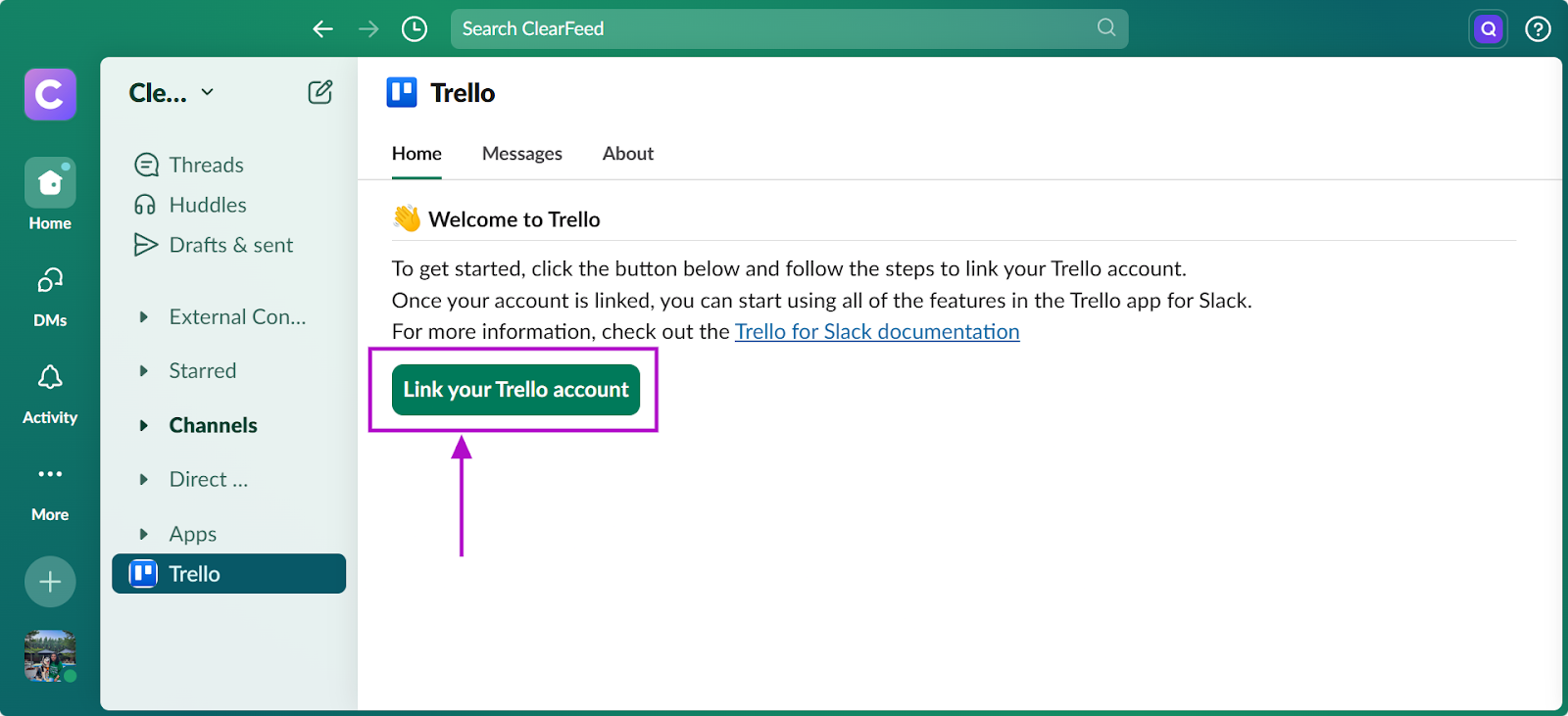Open the Trello for Slack documentation link
This screenshot has height=716, width=1568.
[877, 332]
